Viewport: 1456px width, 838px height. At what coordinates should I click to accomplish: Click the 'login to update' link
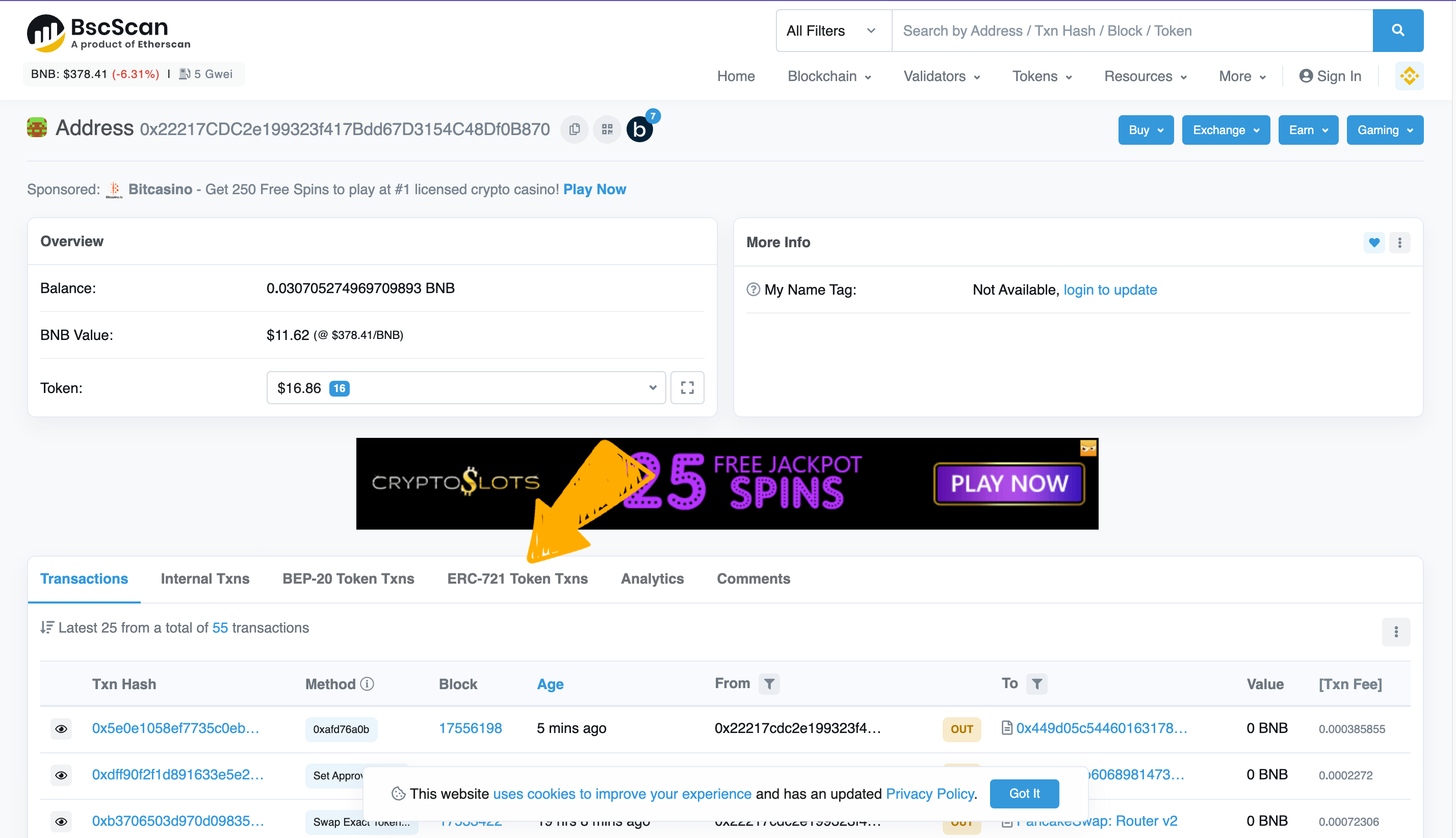1109,290
